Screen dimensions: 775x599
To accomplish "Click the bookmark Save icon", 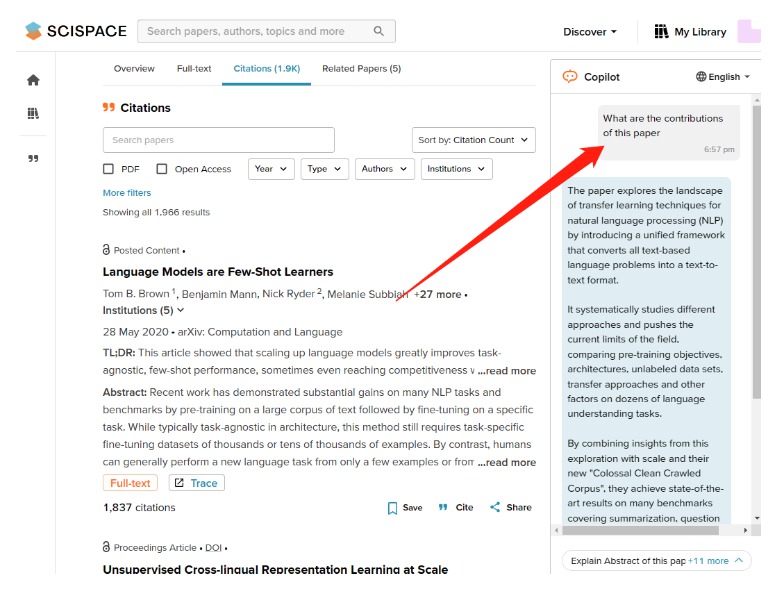I will 392,508.
